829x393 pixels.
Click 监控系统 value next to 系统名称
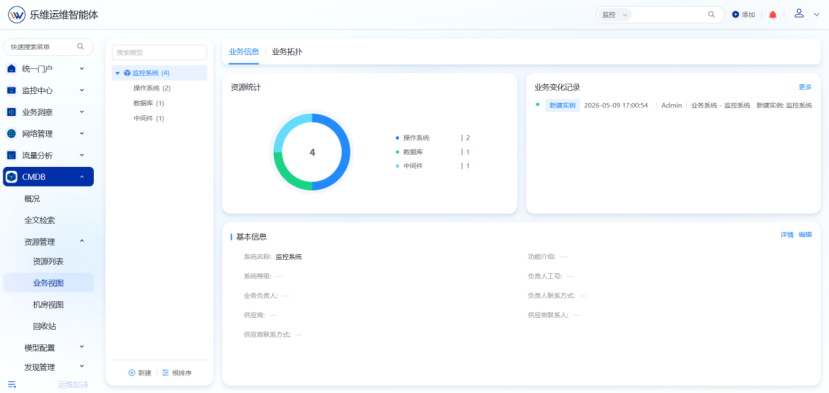(289, 257)
